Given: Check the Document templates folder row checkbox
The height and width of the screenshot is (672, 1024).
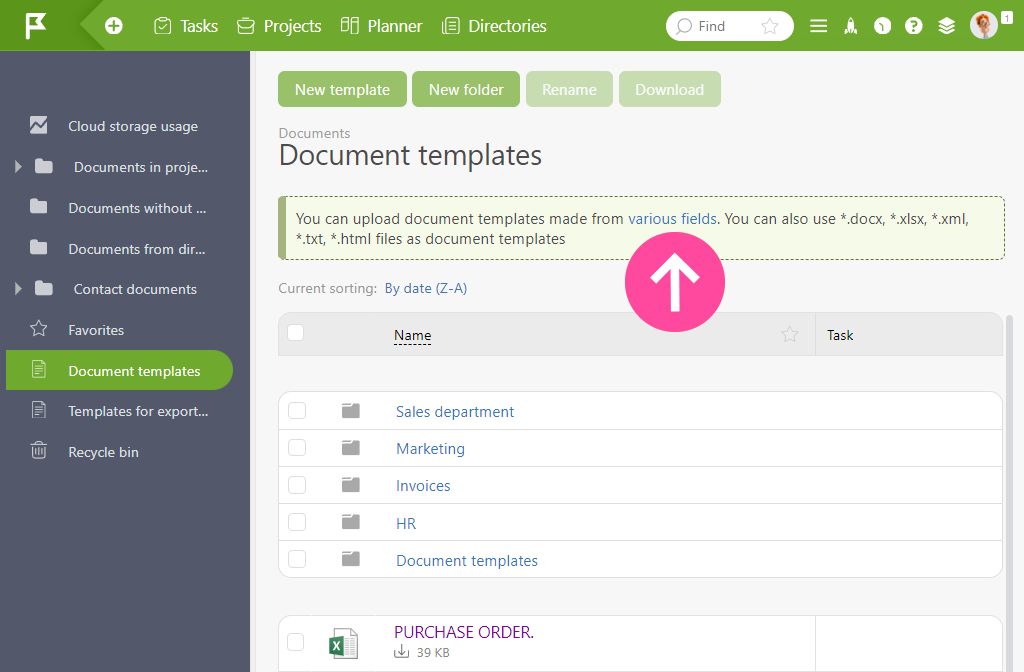Looking at the screenshot, I should tap(297, 560).
